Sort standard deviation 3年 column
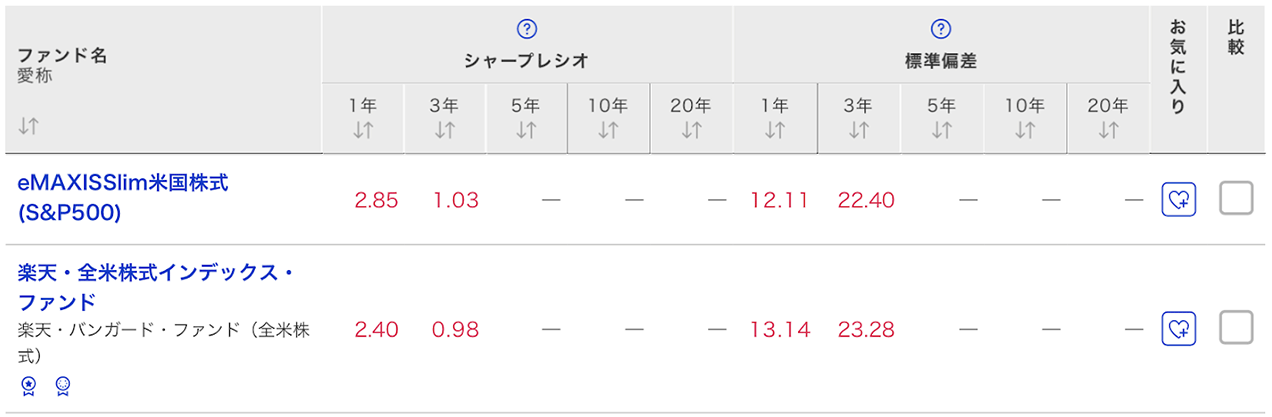This screenshot has width=1272, height=417. tap(858, 130)
